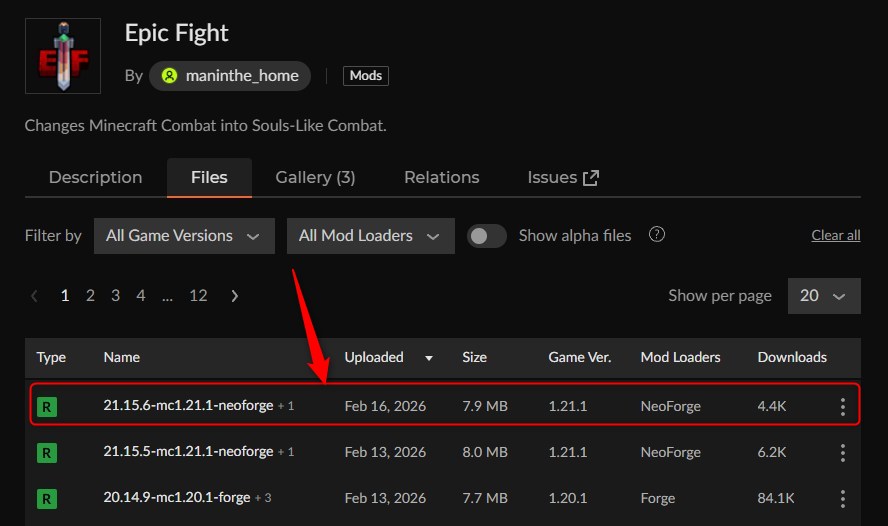This screenshot has height=526, width=888.
Task: Click the 84.1K downloads cell
Action: (x=776, y=498)
